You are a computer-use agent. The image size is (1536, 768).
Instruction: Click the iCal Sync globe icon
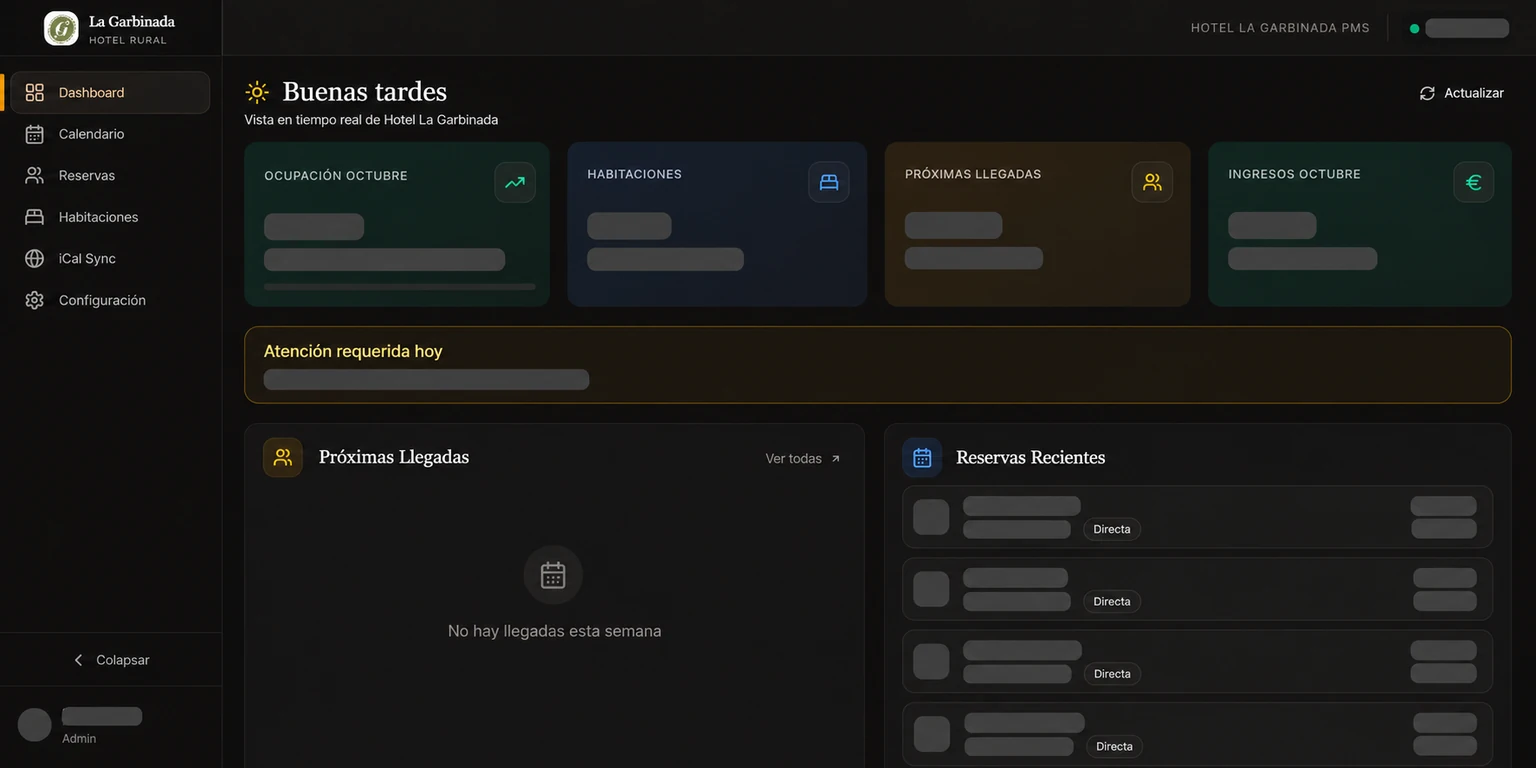point(35,258)
